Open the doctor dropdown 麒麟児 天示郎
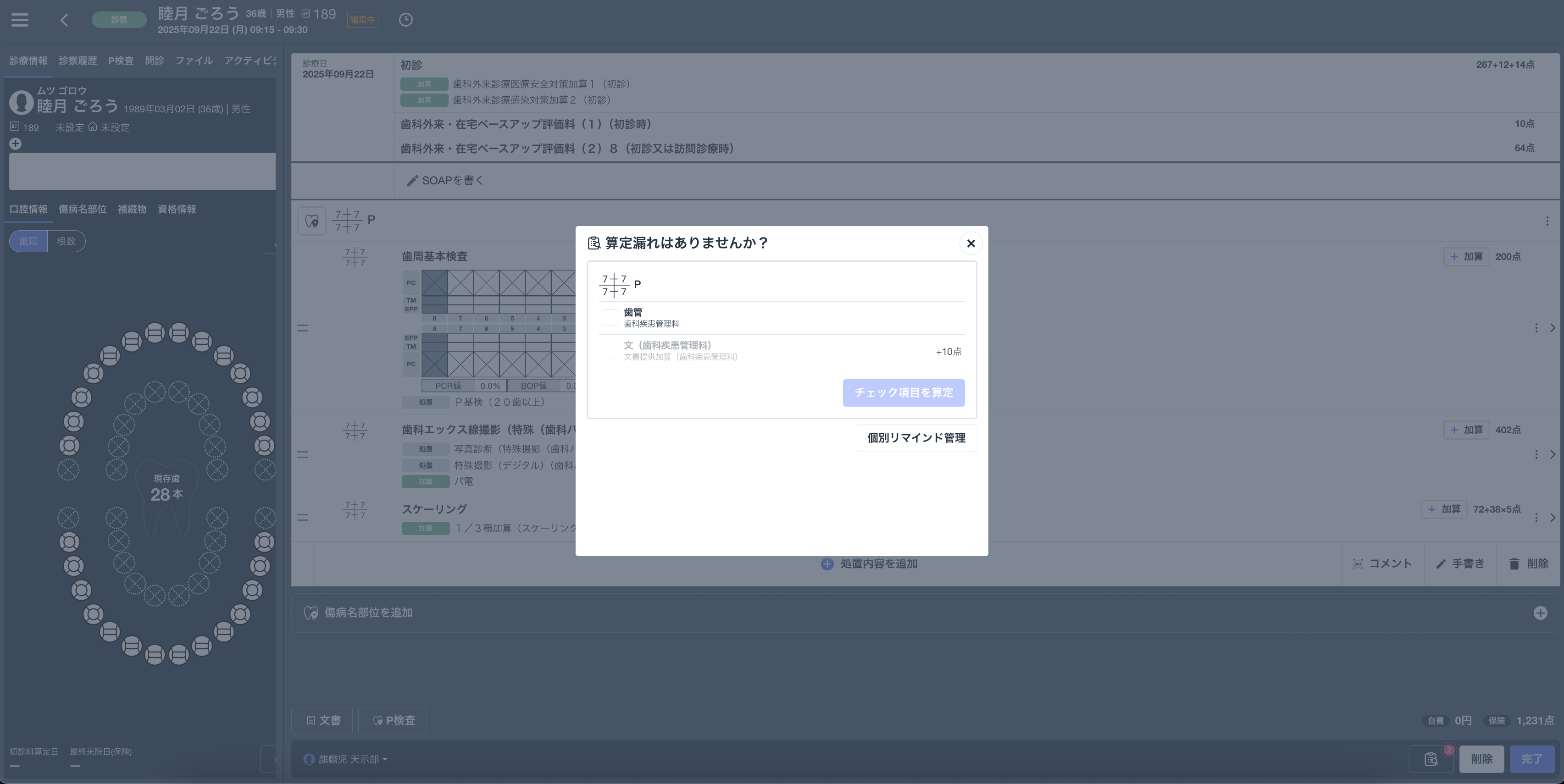 click(346, 759)
